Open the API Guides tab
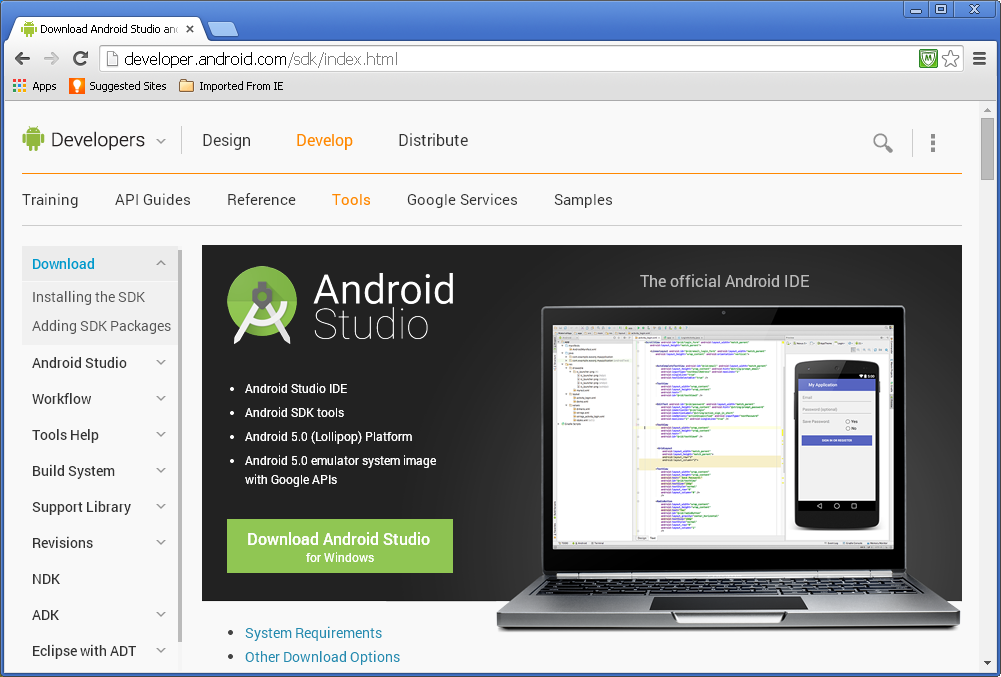This screenshot has height=677, width=1001. click(x=153, y=200)
